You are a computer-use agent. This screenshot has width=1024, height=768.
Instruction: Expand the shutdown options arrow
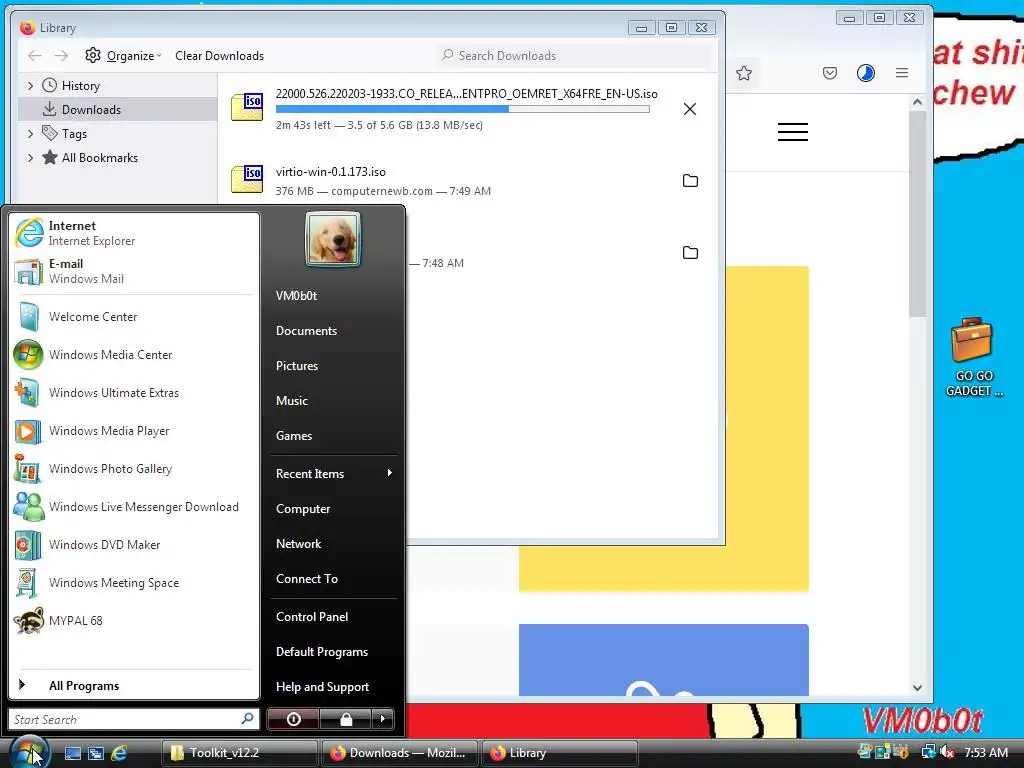tap(383, 719)
